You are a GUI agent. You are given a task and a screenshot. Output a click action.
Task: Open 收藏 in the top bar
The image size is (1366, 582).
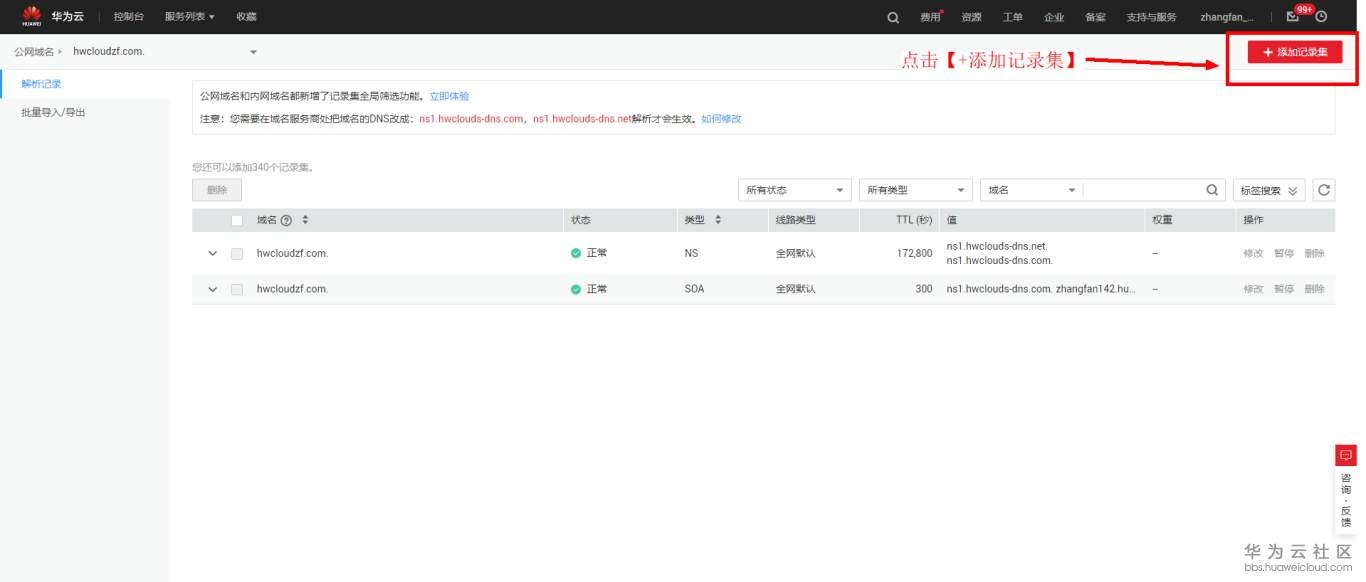click(x=246, y=17)
